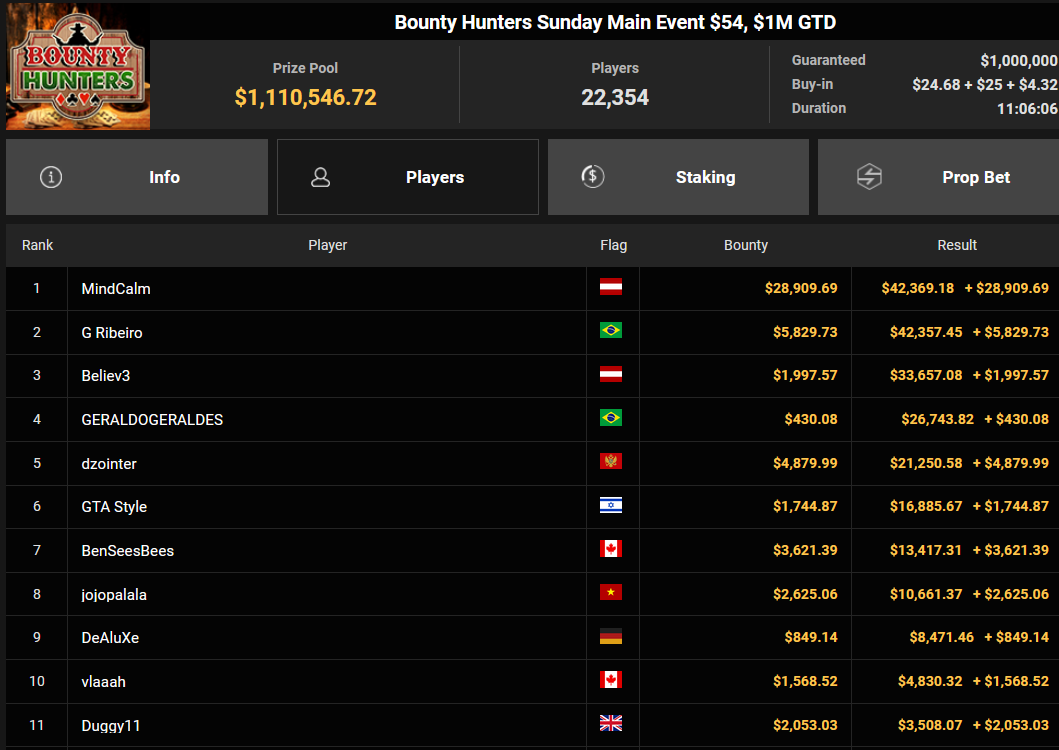Click the Result column header

click(x=957, y=245)
